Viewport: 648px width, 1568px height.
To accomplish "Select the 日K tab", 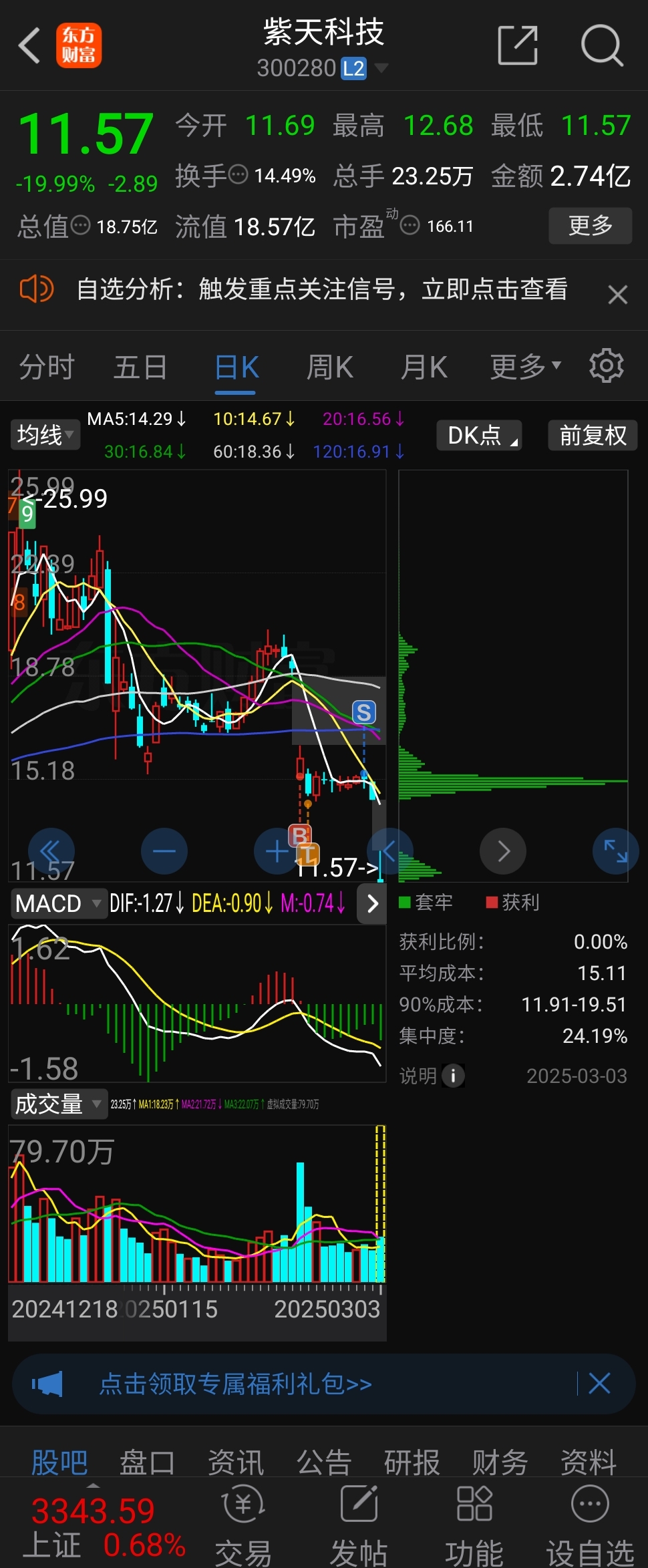I will tap(236, 367).
